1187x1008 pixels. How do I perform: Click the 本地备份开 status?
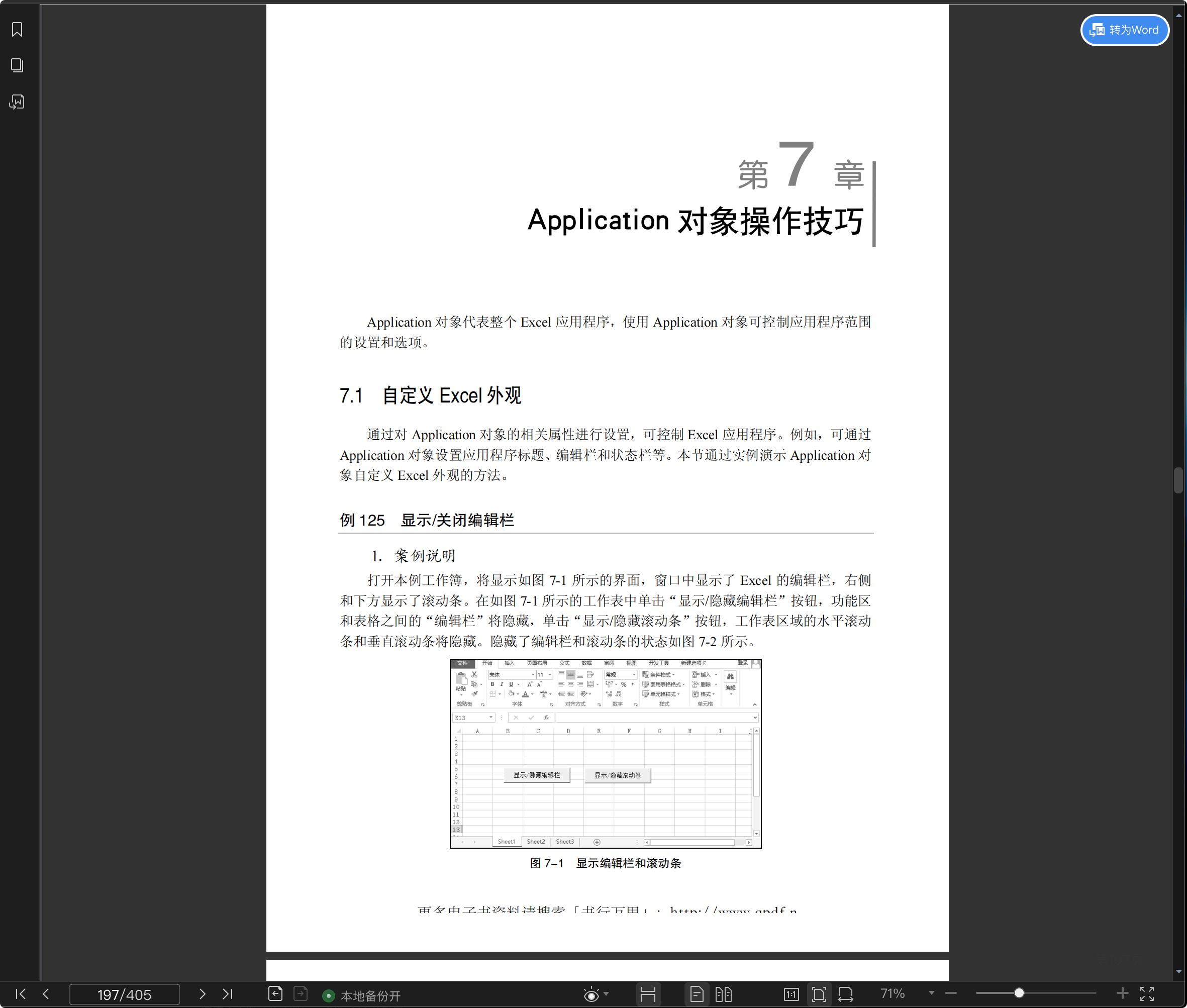362,996
